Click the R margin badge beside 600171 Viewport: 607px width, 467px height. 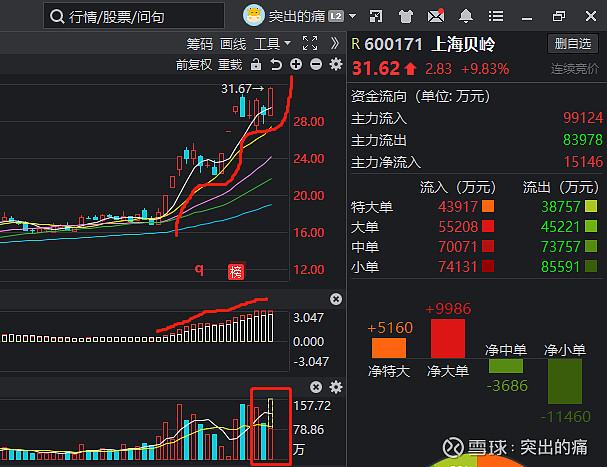pos(355,44)
